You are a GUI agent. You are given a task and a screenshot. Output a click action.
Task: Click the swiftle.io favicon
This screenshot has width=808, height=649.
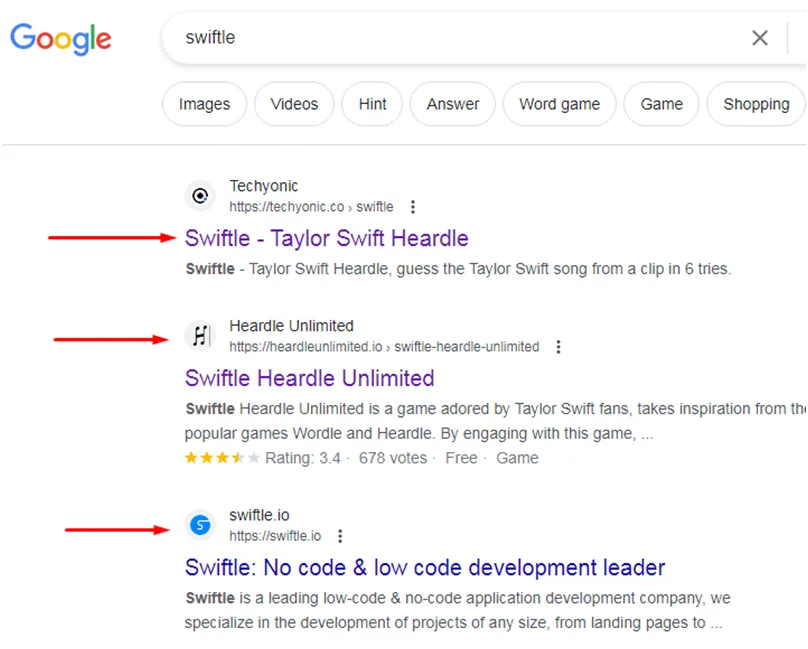point(200,524)
